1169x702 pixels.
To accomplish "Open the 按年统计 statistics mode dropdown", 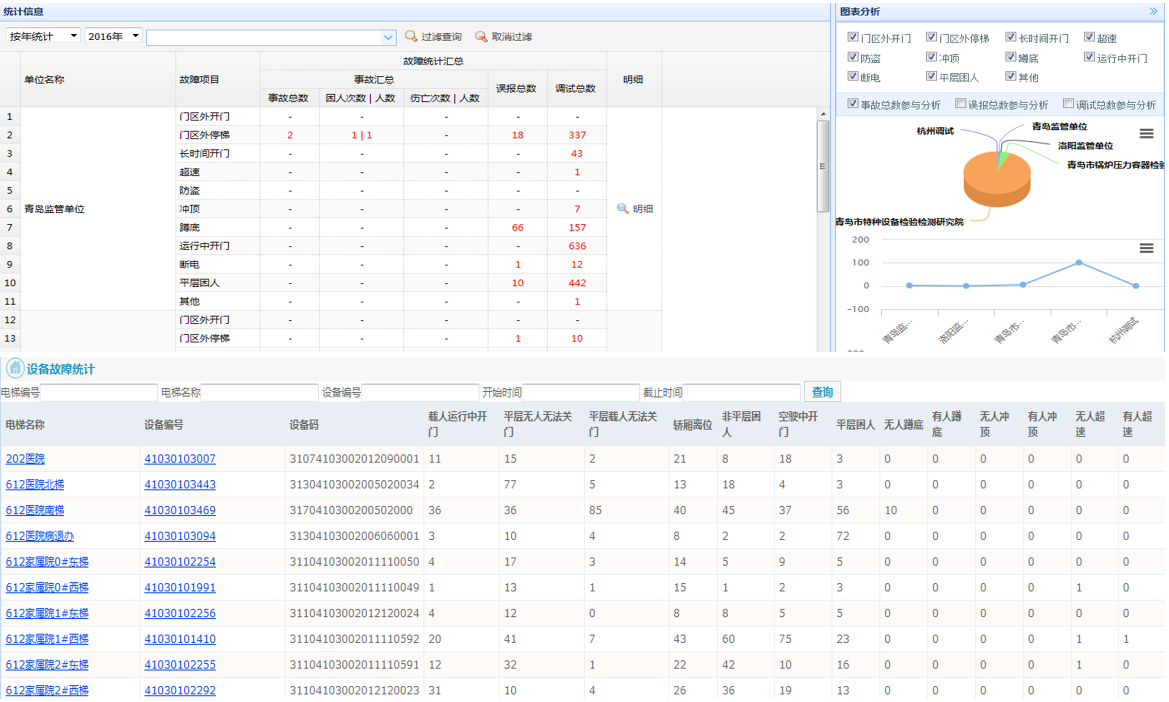I will 43,36.
